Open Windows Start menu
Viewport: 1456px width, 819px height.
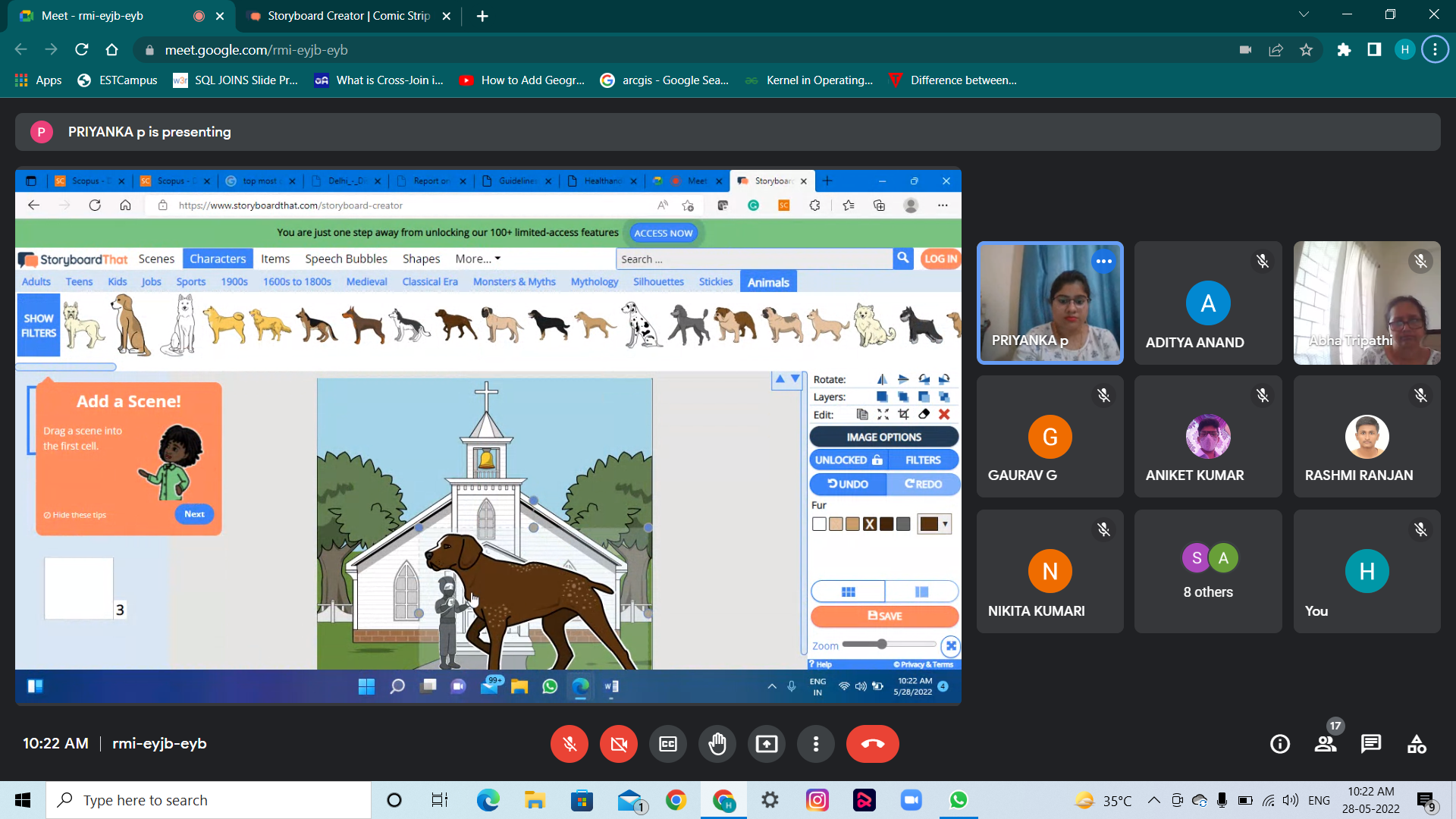click(23, 800)
